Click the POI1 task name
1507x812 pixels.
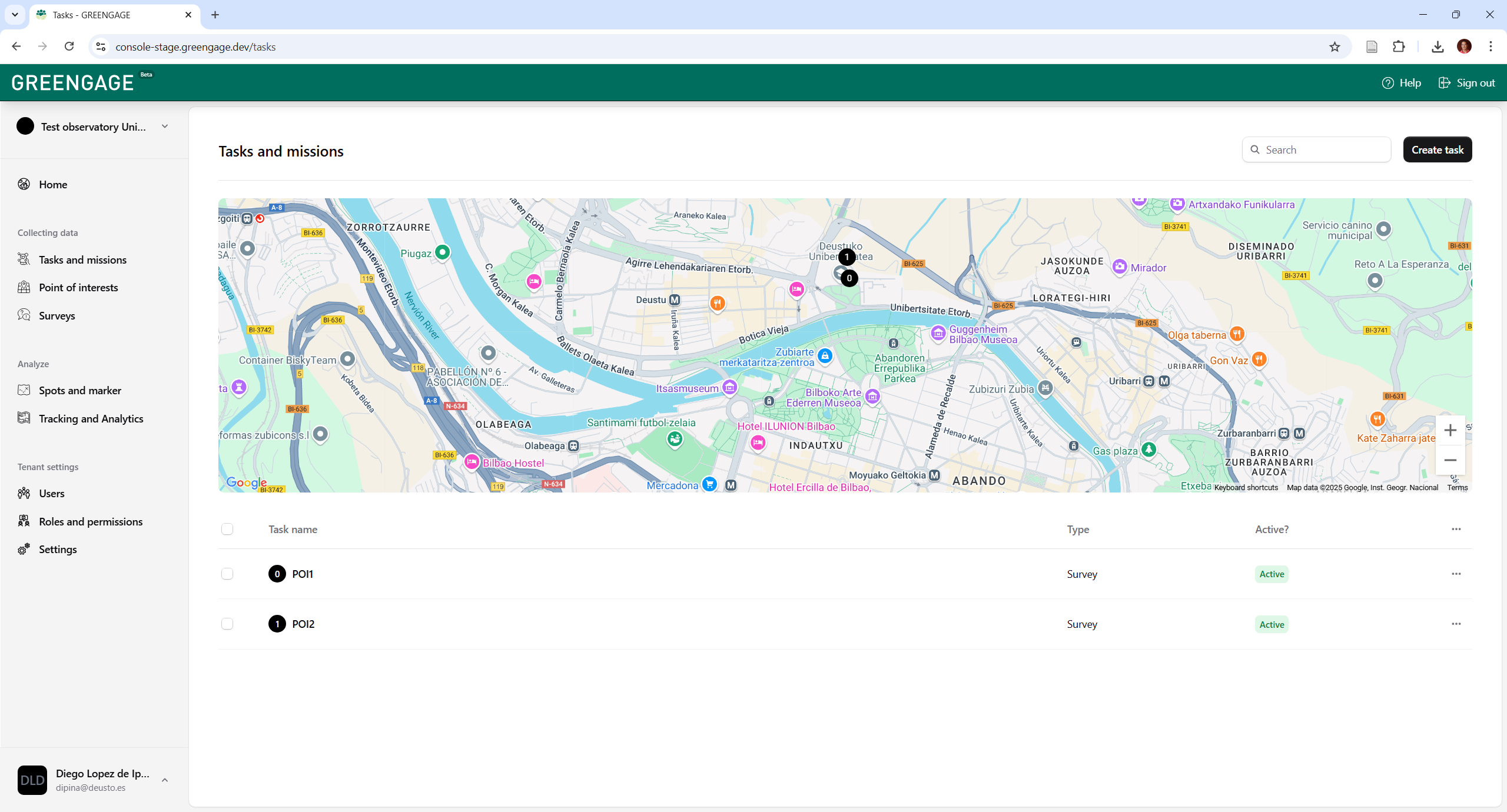tap(303, 574)
